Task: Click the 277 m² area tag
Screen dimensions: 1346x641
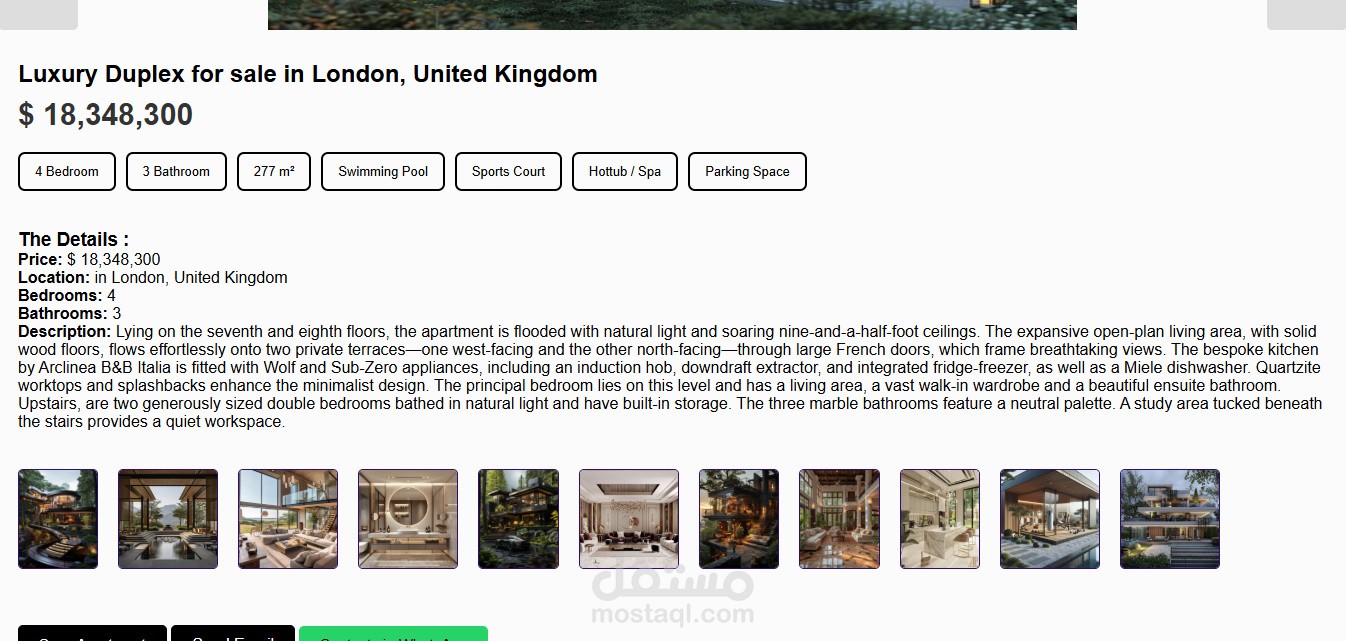Action: [274, 171]
